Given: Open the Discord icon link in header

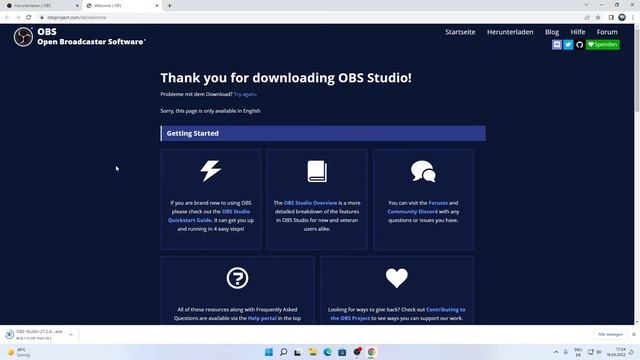Looking at the screenshot, I should click(x=557, y=44).
